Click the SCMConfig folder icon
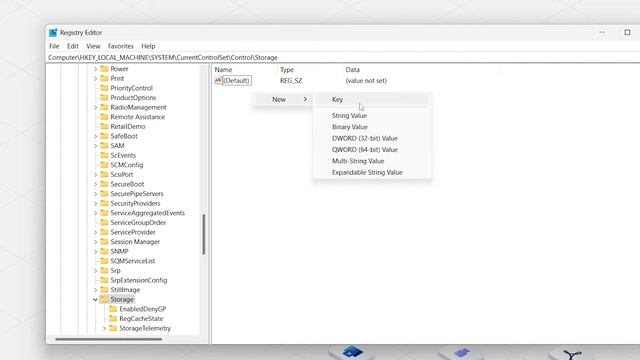Screen dimensions: 640x360 pyautogui.click(x=104, y=165)
